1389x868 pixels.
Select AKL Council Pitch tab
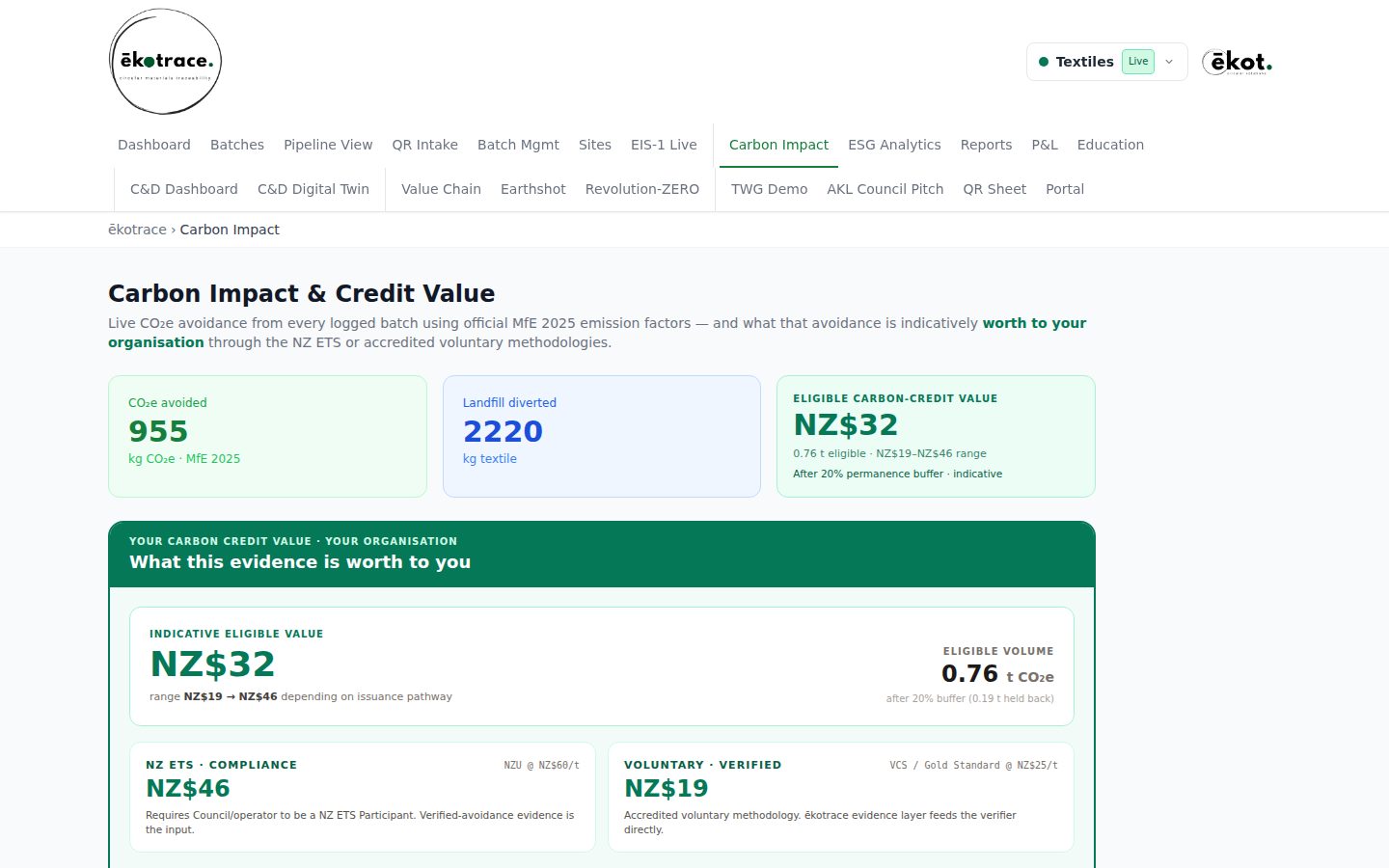(885, 189)
